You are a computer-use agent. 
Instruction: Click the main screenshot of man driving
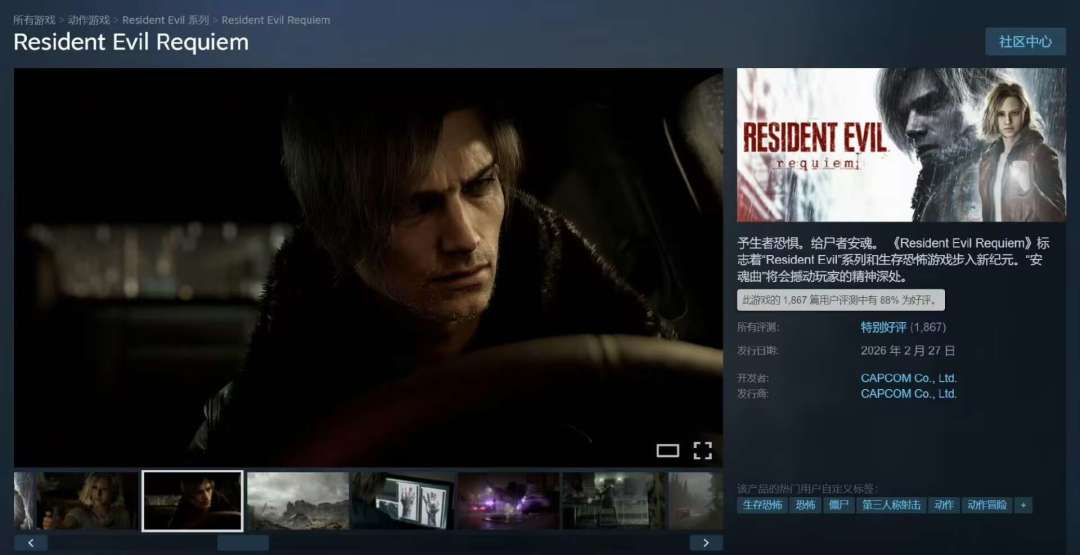[x=368, y=267]
